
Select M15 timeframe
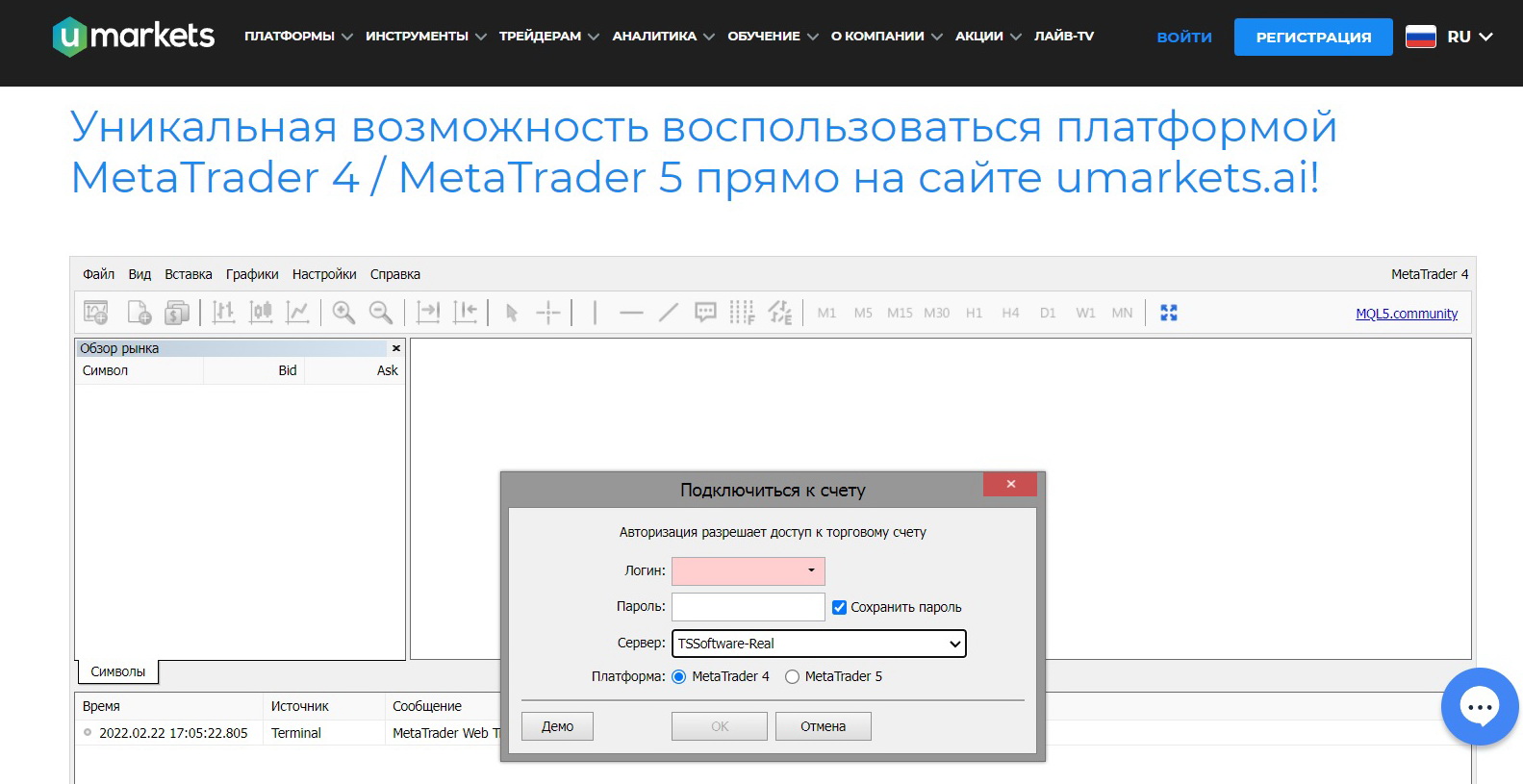coord(900,313)
